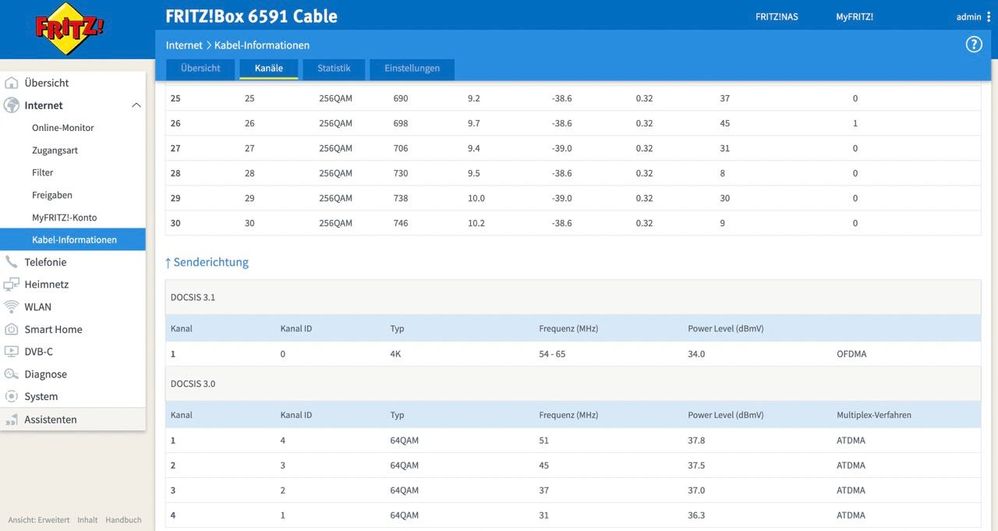This screenshot has height=531, width=998.
Task: Open Handbuch footer link
Action: 123,520
